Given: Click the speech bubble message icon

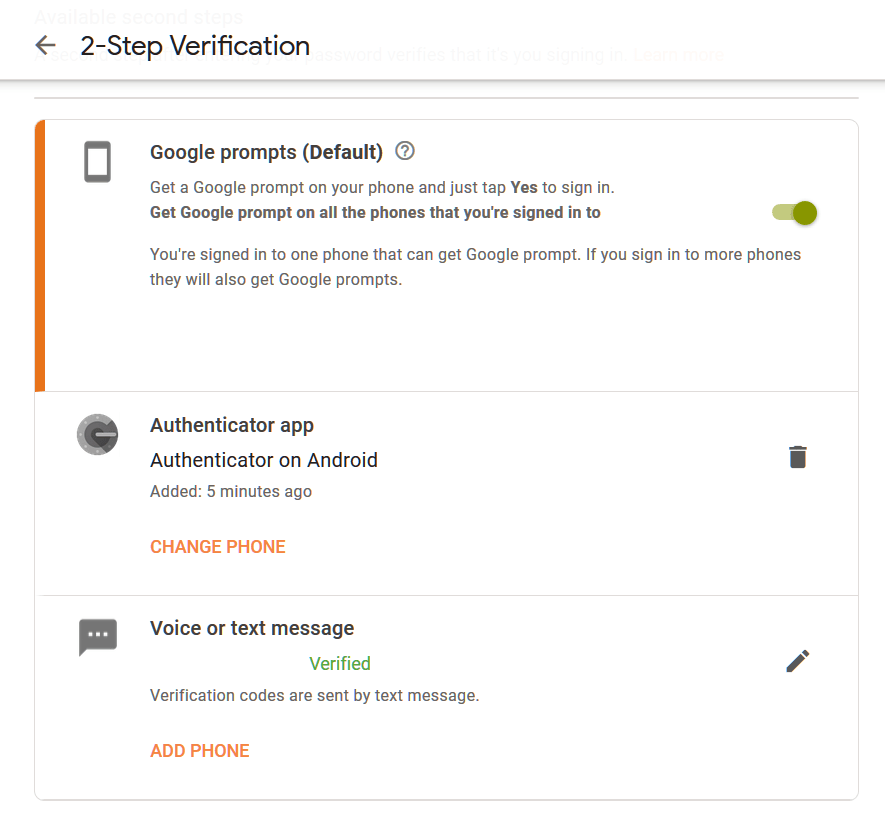Looking at the screenshot, I should 97,636.
